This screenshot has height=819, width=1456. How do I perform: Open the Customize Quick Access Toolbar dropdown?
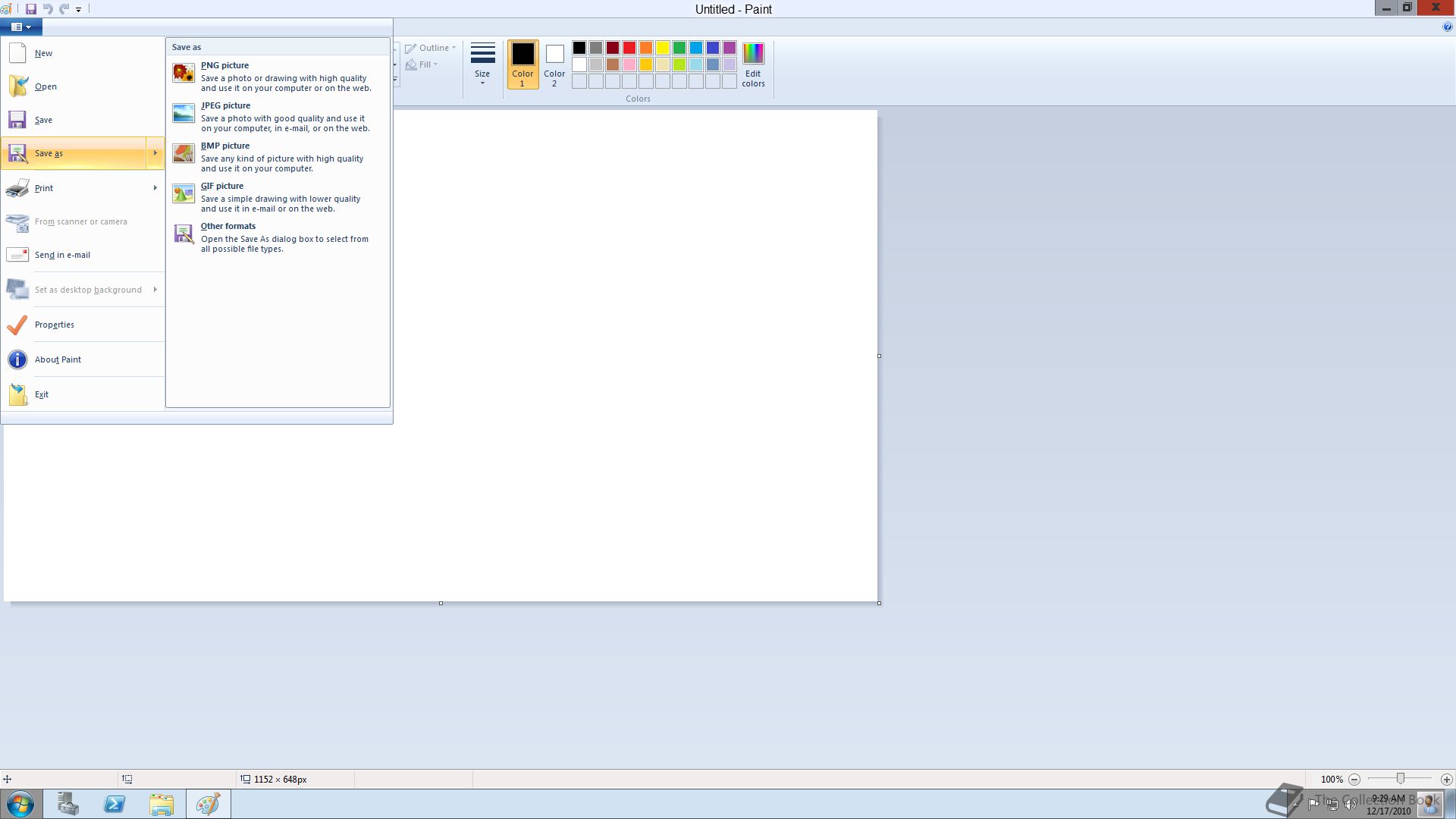pos(78,10)
